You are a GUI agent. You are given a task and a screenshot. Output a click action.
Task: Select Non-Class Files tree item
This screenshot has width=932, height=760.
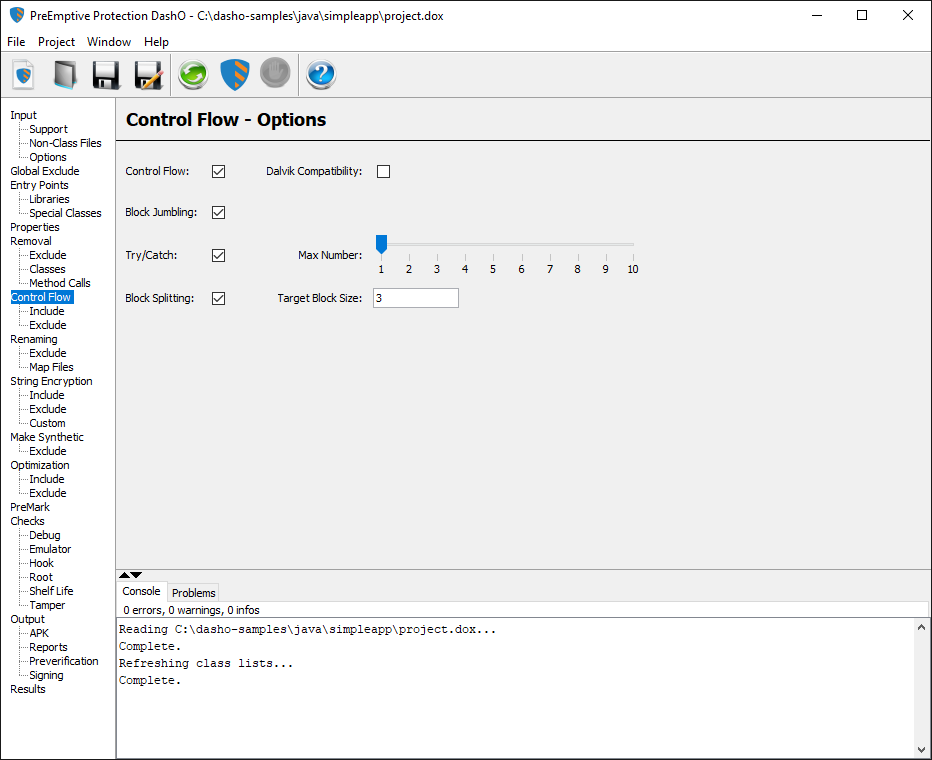coord(65,143)
